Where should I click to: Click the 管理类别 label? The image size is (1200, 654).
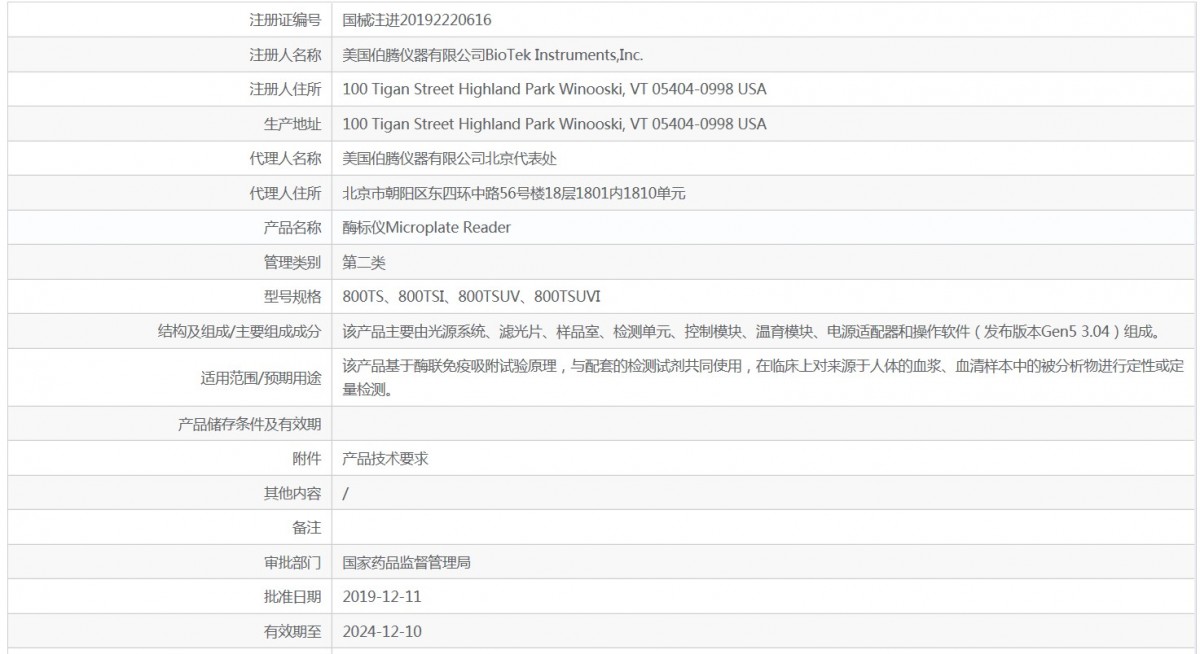(292, 262)
